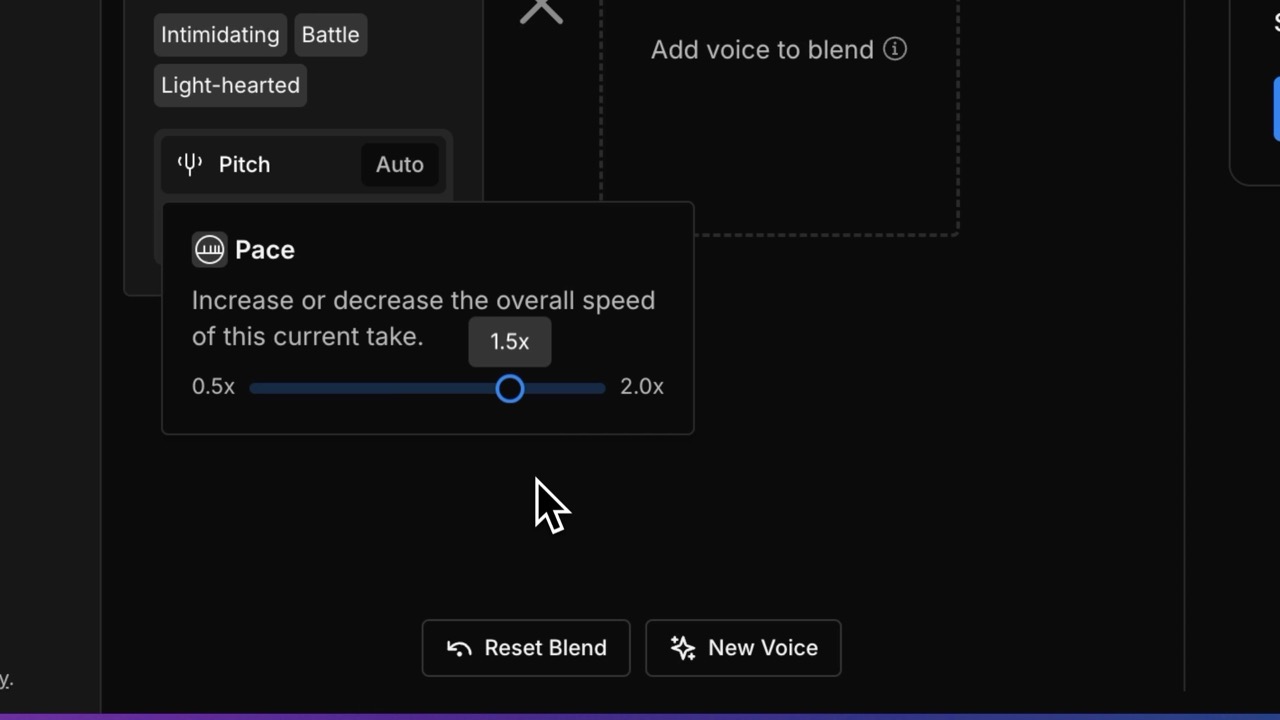Click the Pace metronome icon
The height and width of the screenshot is (720, 1280).
coord(209,249)
